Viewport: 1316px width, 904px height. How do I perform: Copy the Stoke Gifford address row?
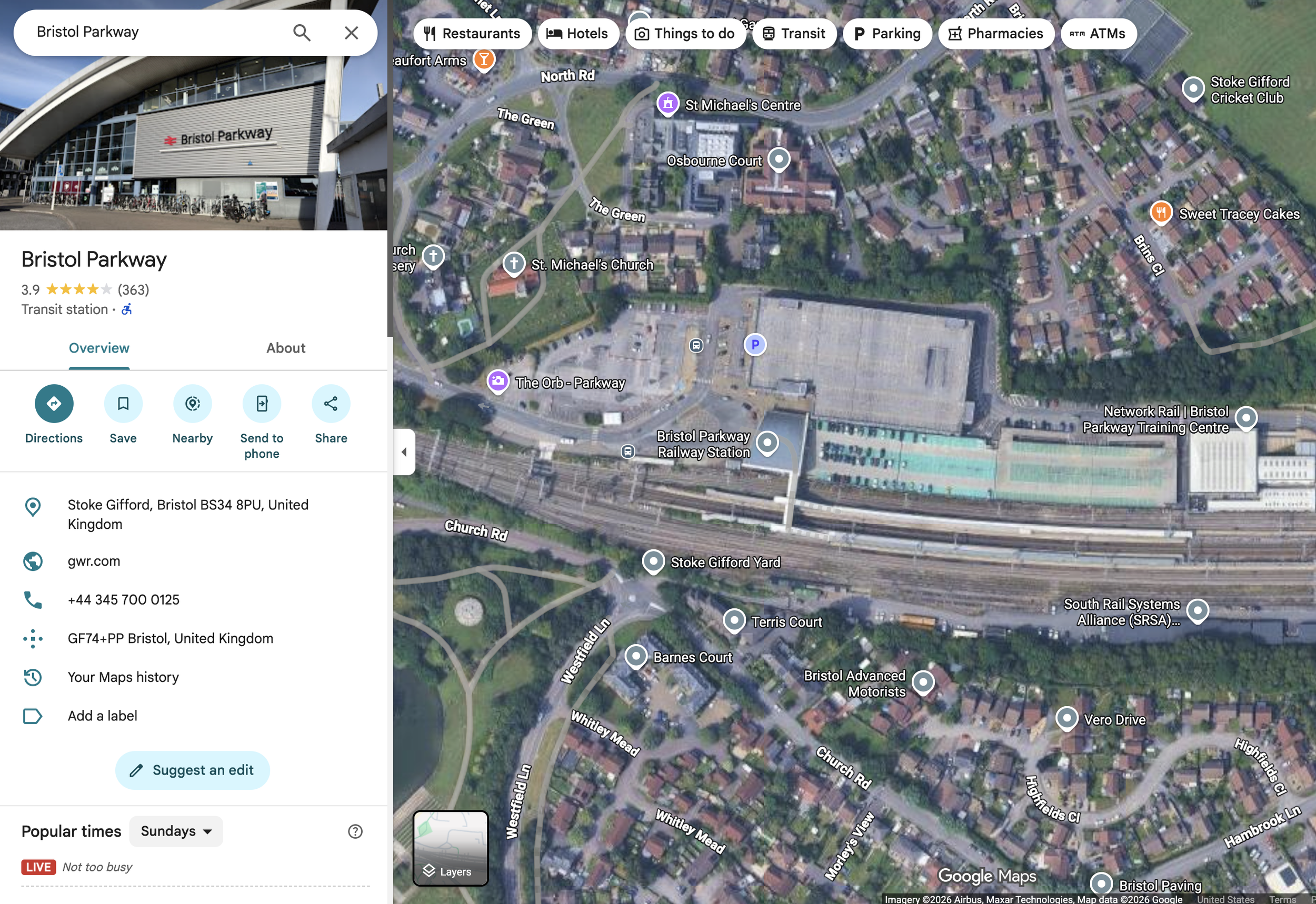point(194,514)
